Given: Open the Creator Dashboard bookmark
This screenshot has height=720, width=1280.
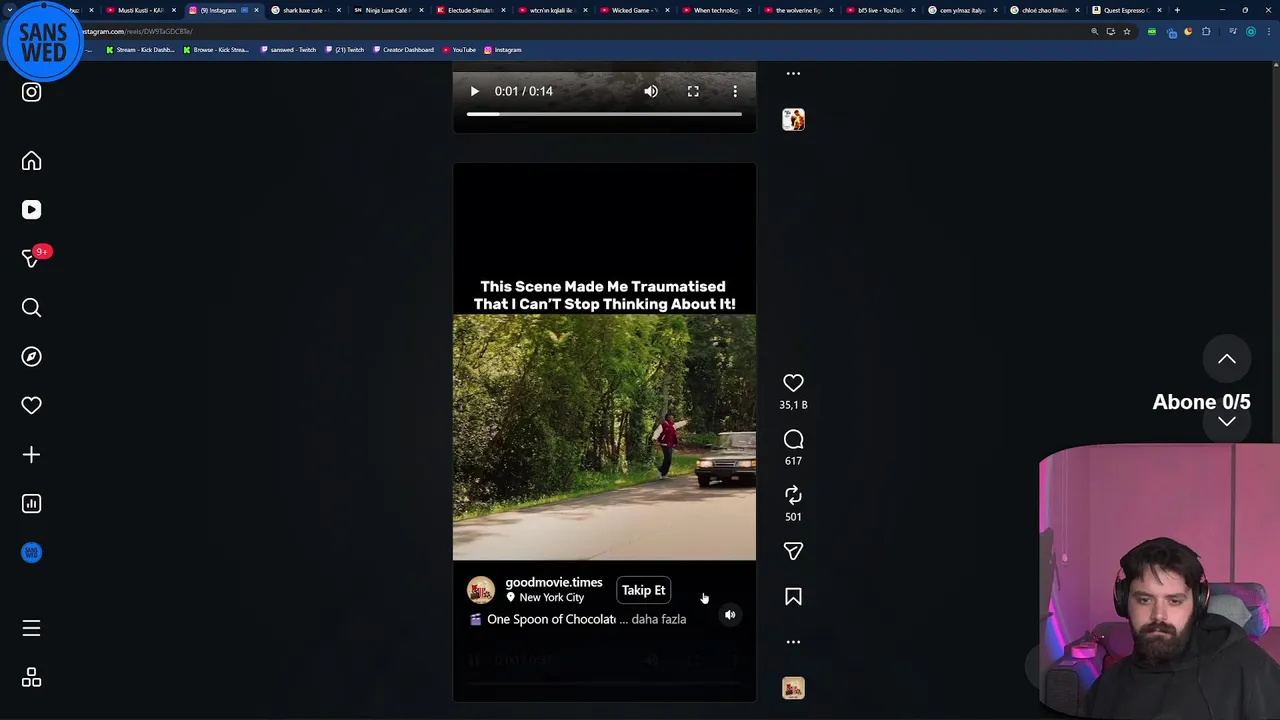Looking at the screenshot, I should pos(404,50).
